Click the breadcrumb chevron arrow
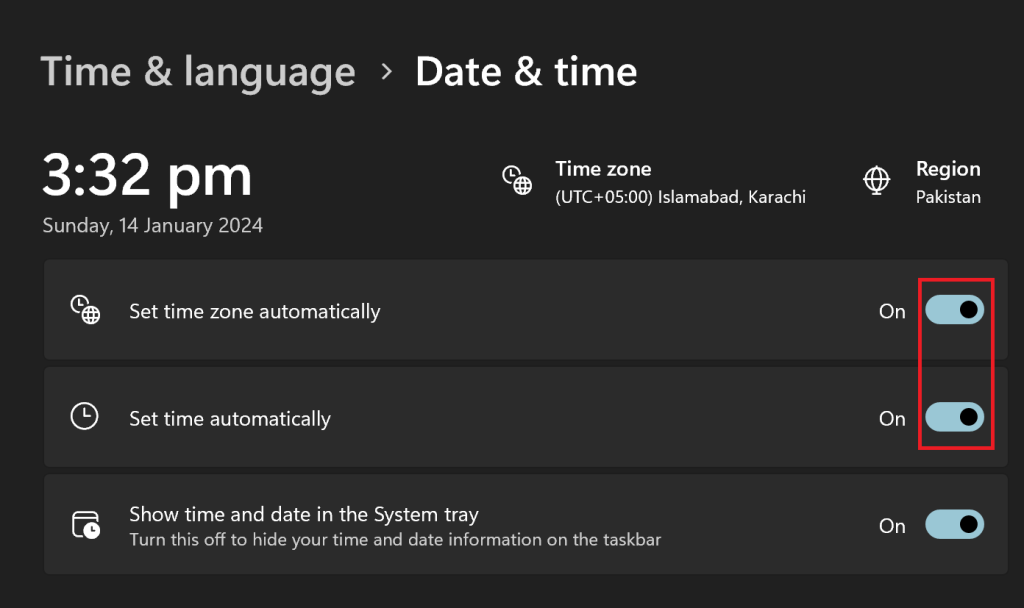This screenshot has width=1024, height=608. pos(386,72)
